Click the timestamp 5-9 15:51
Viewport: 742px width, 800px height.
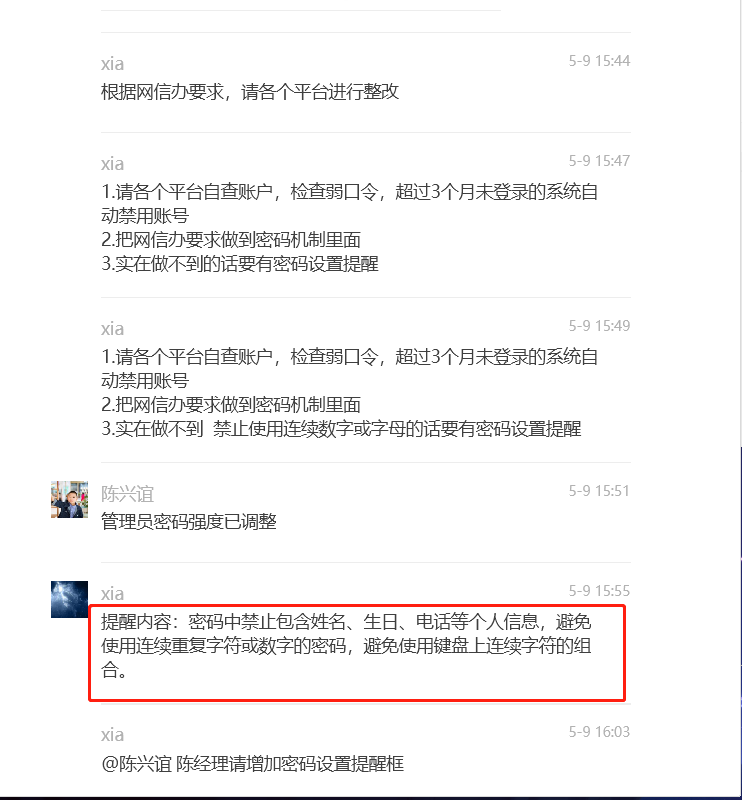click(599, 491)
